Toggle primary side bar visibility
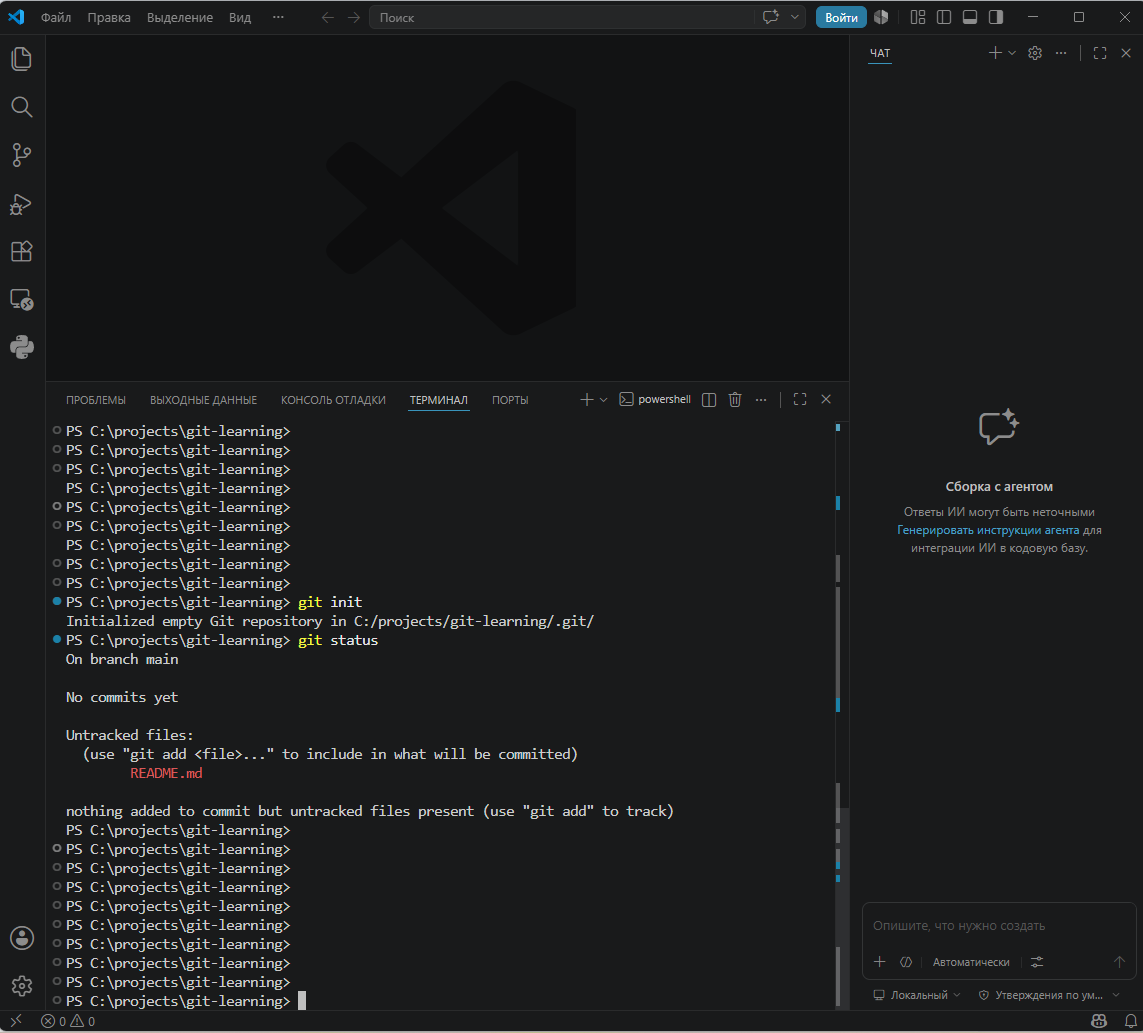This screenshot has height=1033, width=1143. (x=944, y=17)
